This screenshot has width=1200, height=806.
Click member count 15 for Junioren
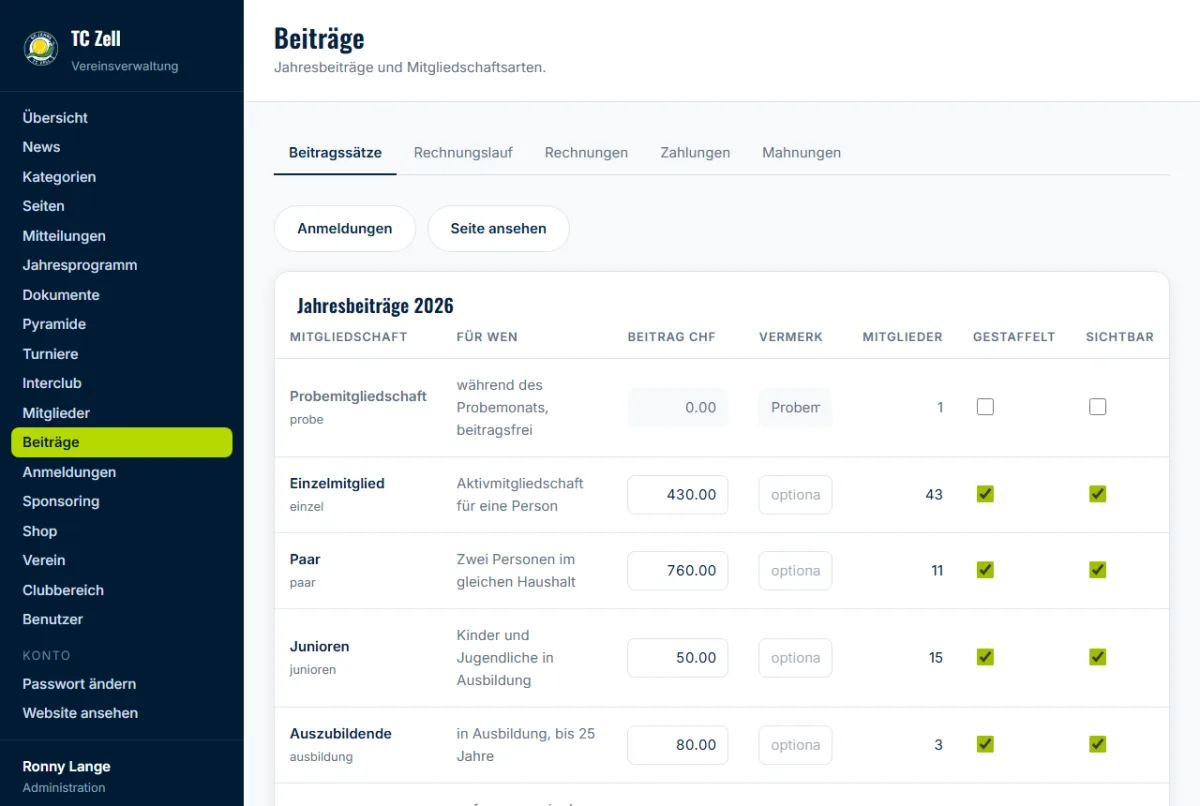936,658
